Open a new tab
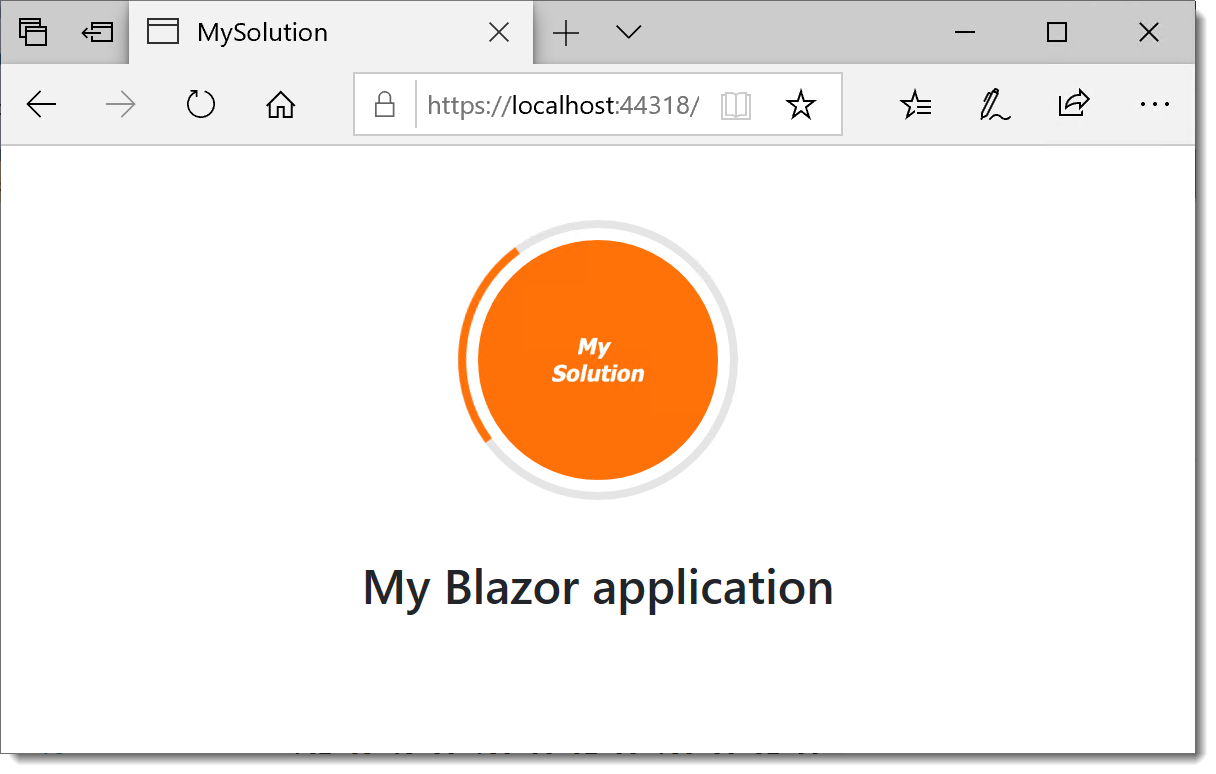This screenshot has height=774, width=1216. pos(566,33)
